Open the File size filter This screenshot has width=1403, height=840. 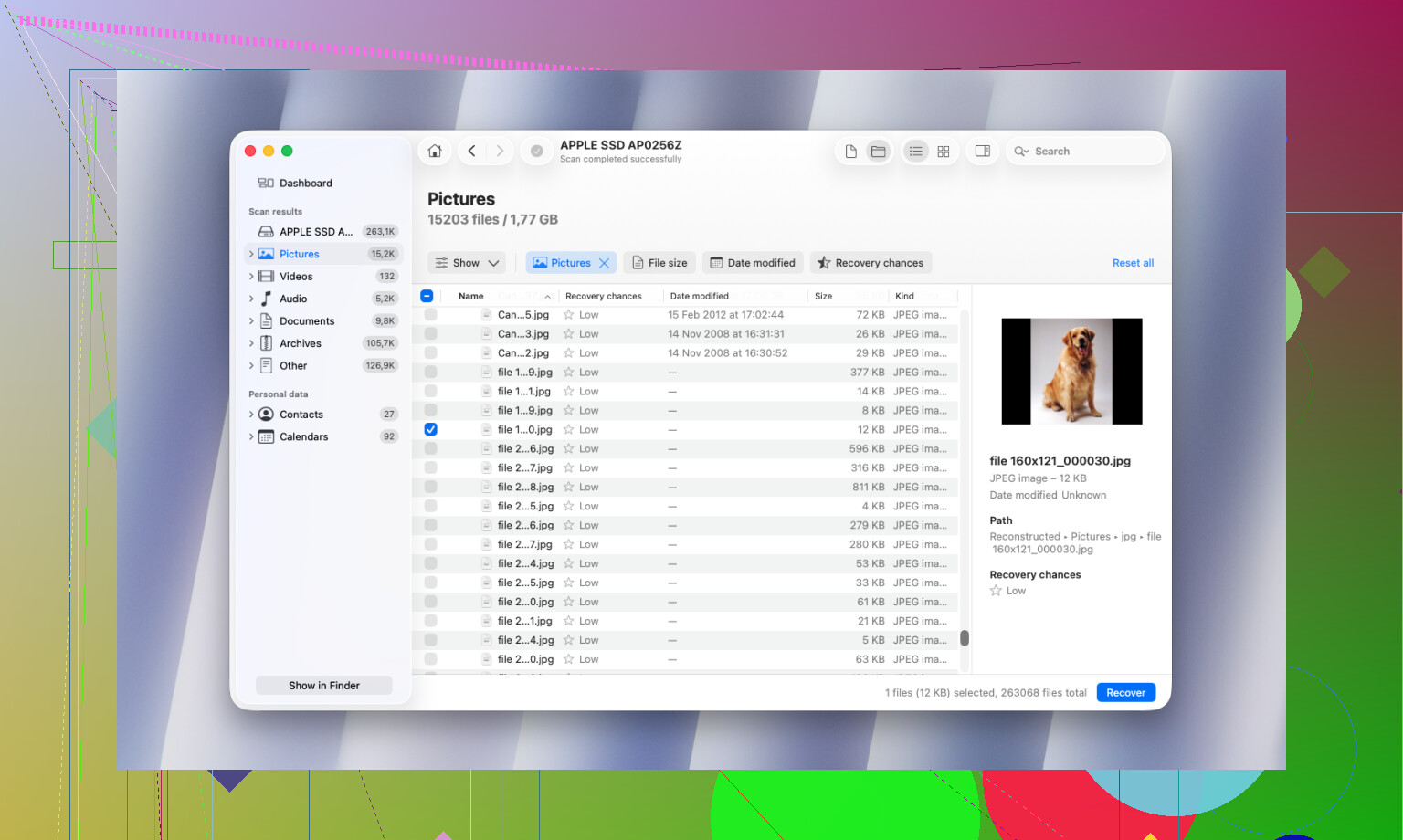pyautogui.click(x=659, y=263)
